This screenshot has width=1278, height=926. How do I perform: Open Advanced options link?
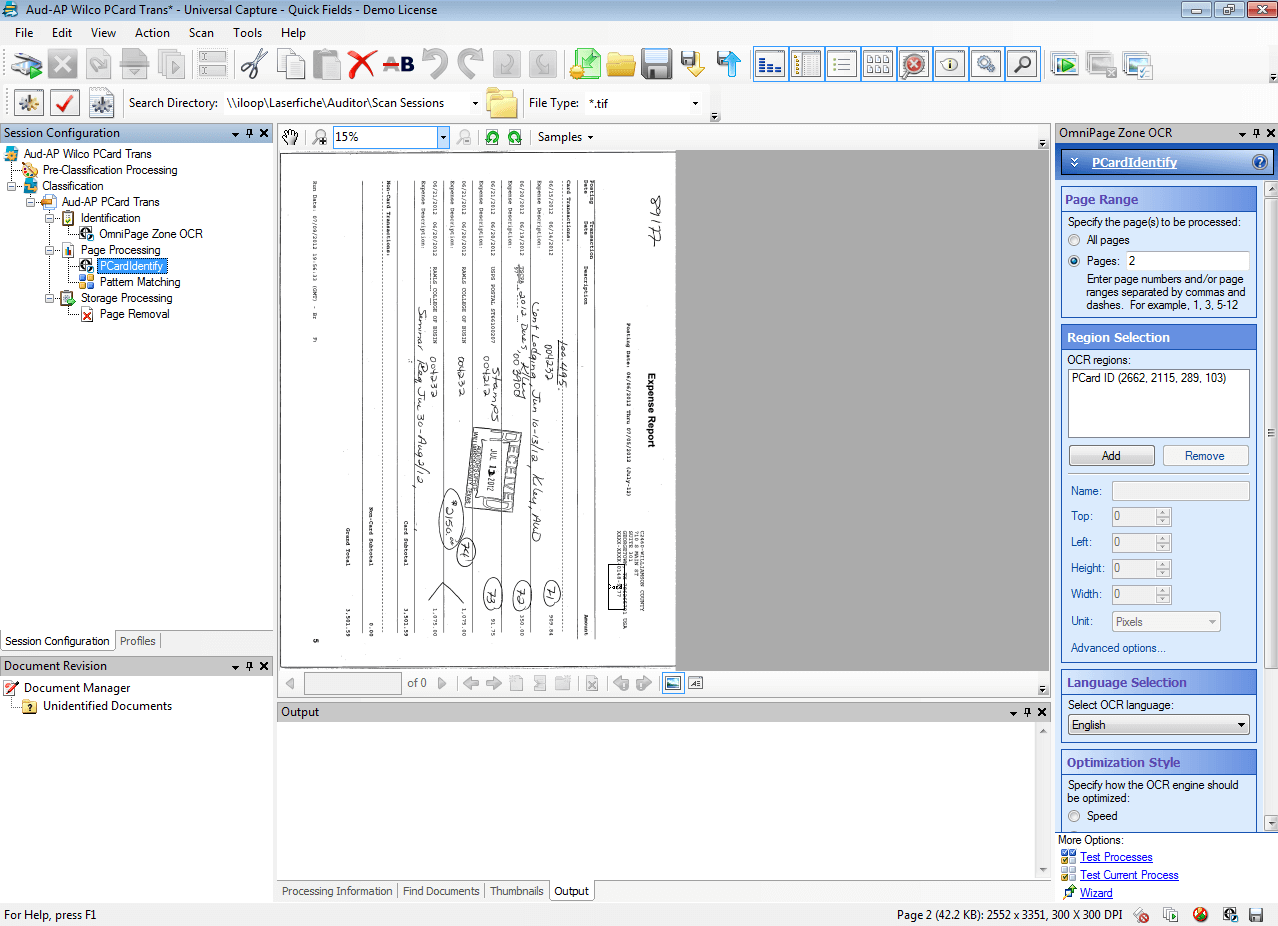[x=1118, y=648]
